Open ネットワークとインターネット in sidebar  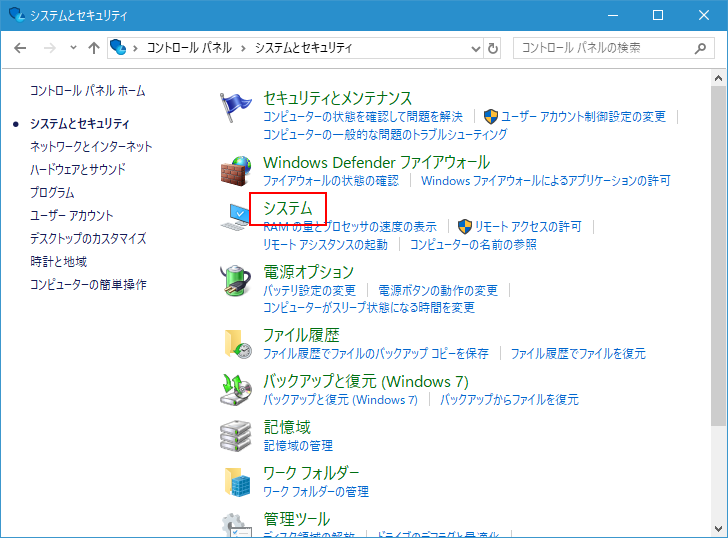(x=91, y=147)
